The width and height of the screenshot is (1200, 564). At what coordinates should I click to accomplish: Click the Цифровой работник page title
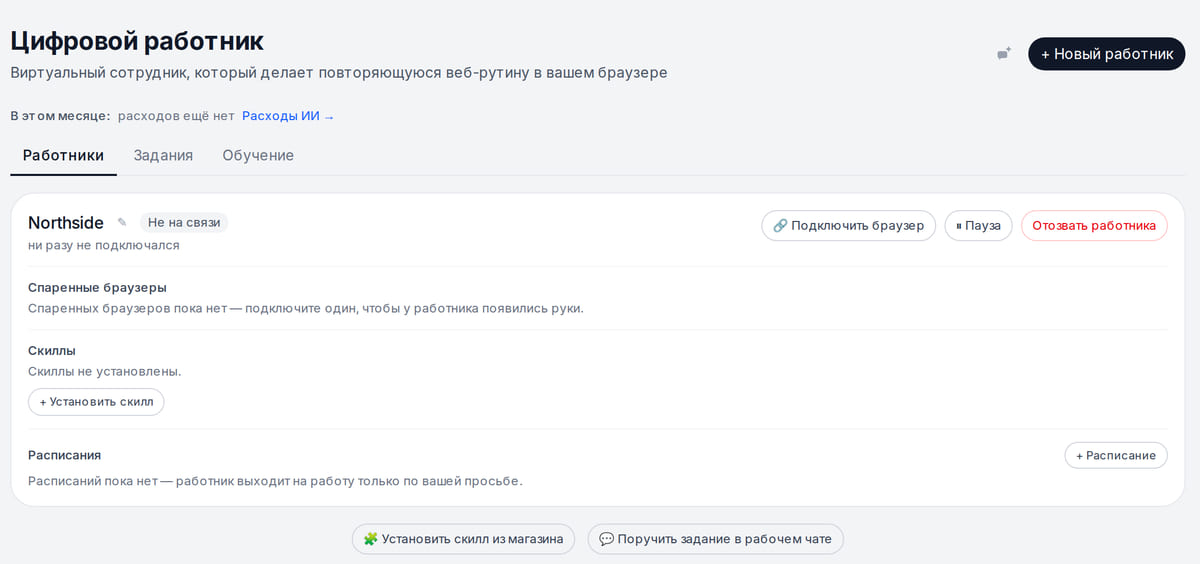[x=137, y=41]
